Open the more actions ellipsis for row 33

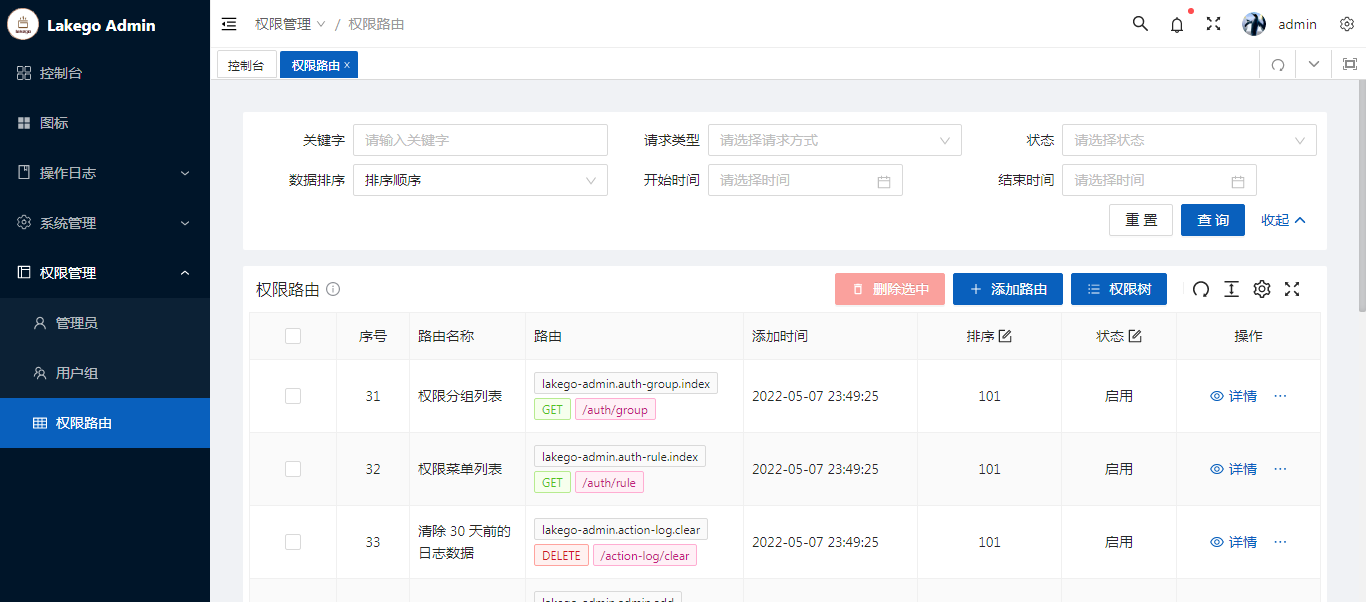click(1280, 542)
